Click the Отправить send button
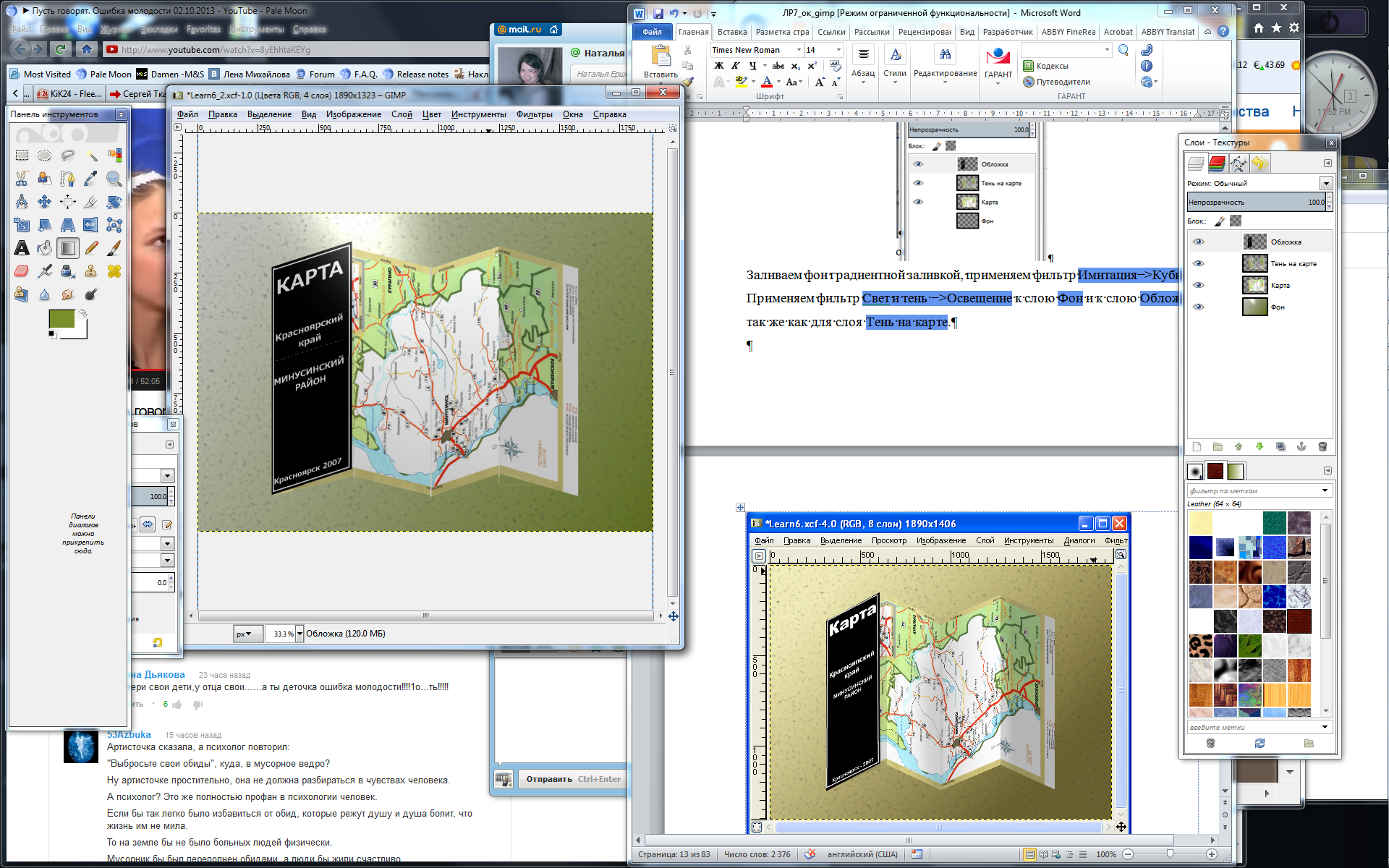This screenshot has height=868, width=1389. [x=573, y=779]
